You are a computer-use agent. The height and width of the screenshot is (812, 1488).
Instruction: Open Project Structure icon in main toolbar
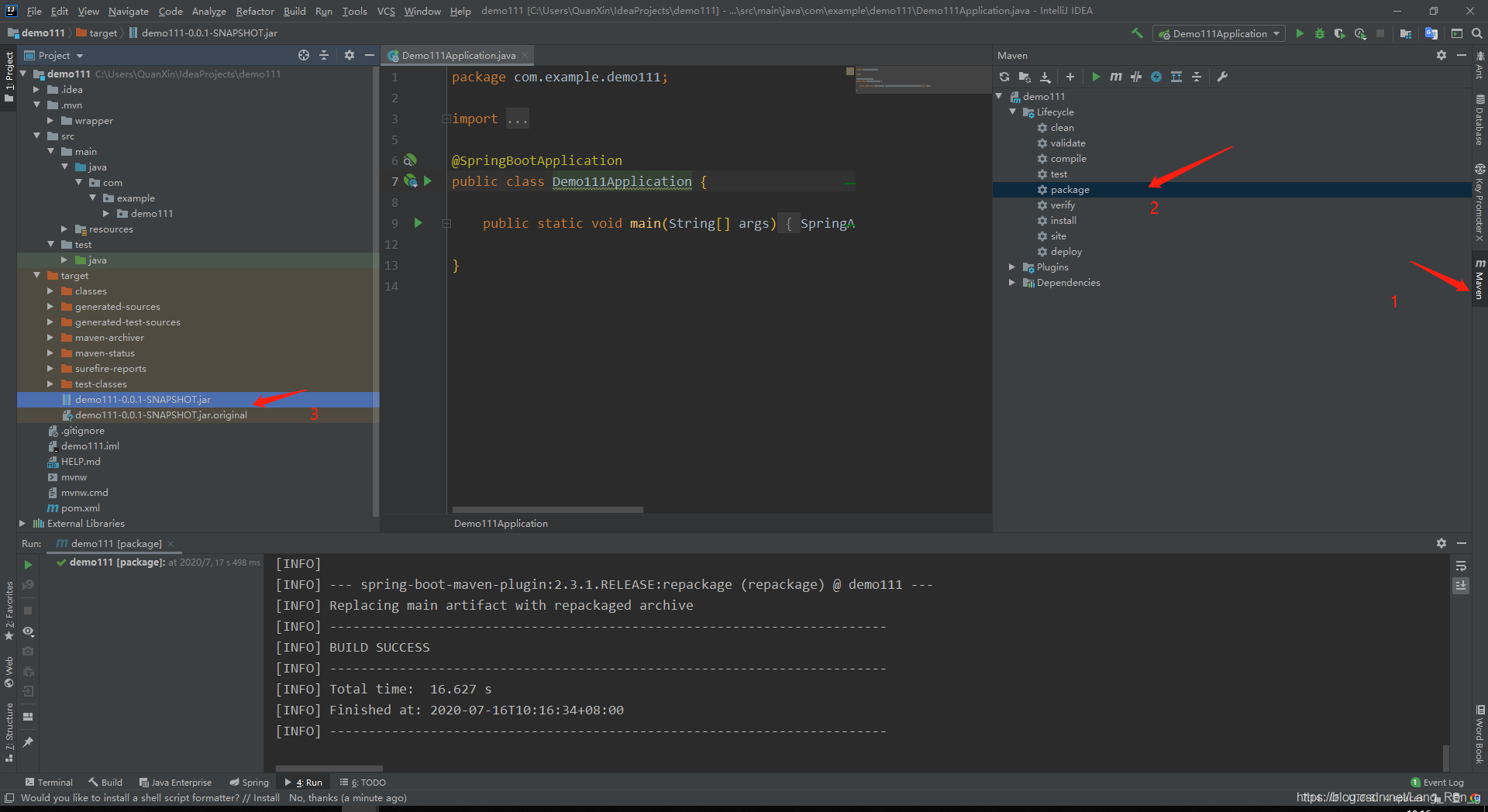(1405, 33)
